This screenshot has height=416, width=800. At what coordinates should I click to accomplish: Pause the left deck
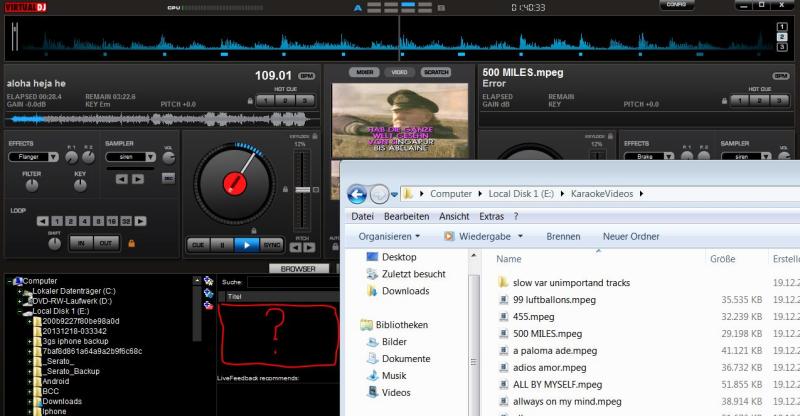coord(223,244)
